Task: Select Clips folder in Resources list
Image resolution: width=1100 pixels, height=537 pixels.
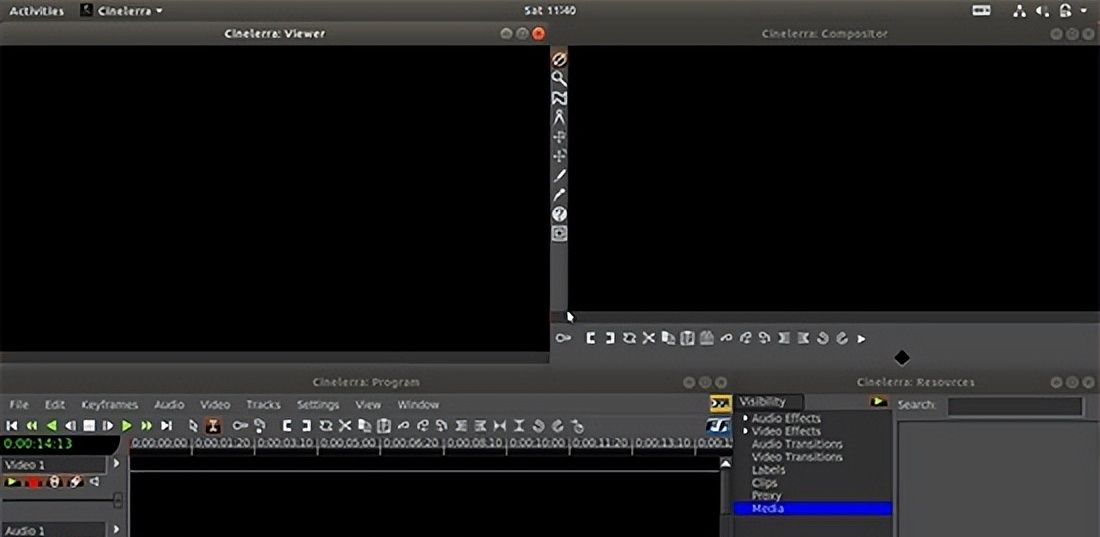Action: point(764,483)
